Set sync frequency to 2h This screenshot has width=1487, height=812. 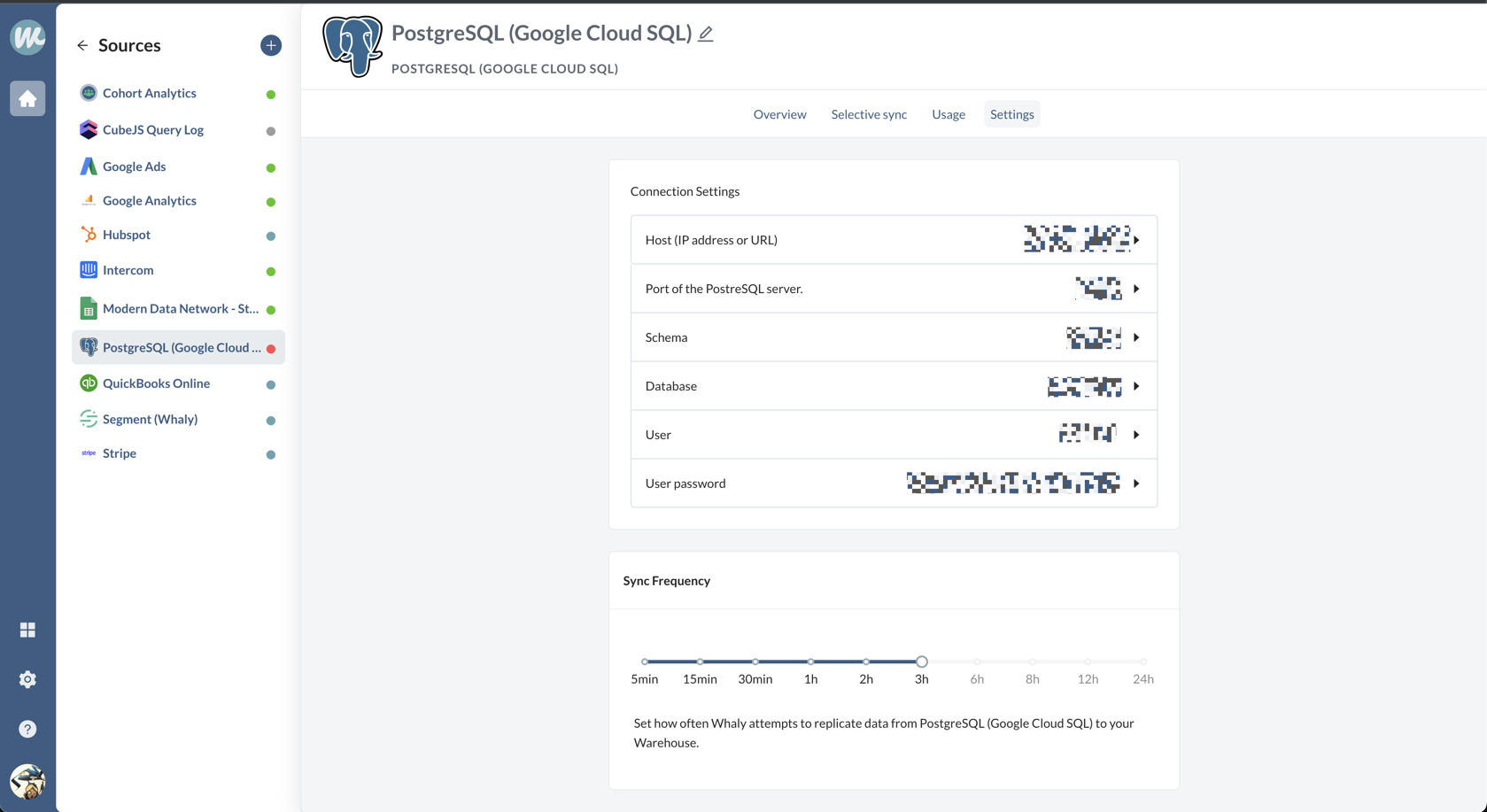coord(866,661)
